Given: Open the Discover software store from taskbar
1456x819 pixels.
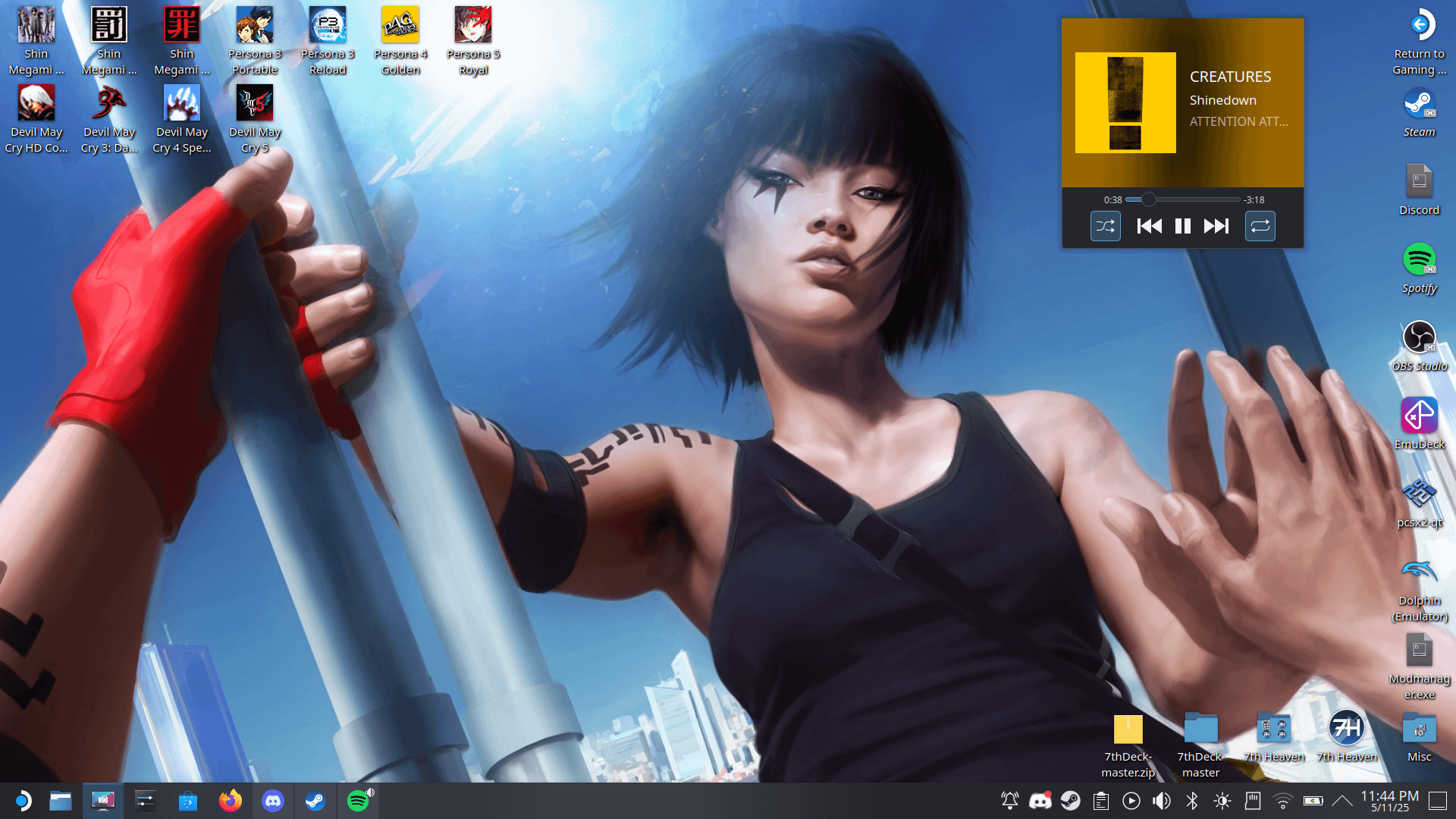Looking at the screenshot, I should pos(188,801).
